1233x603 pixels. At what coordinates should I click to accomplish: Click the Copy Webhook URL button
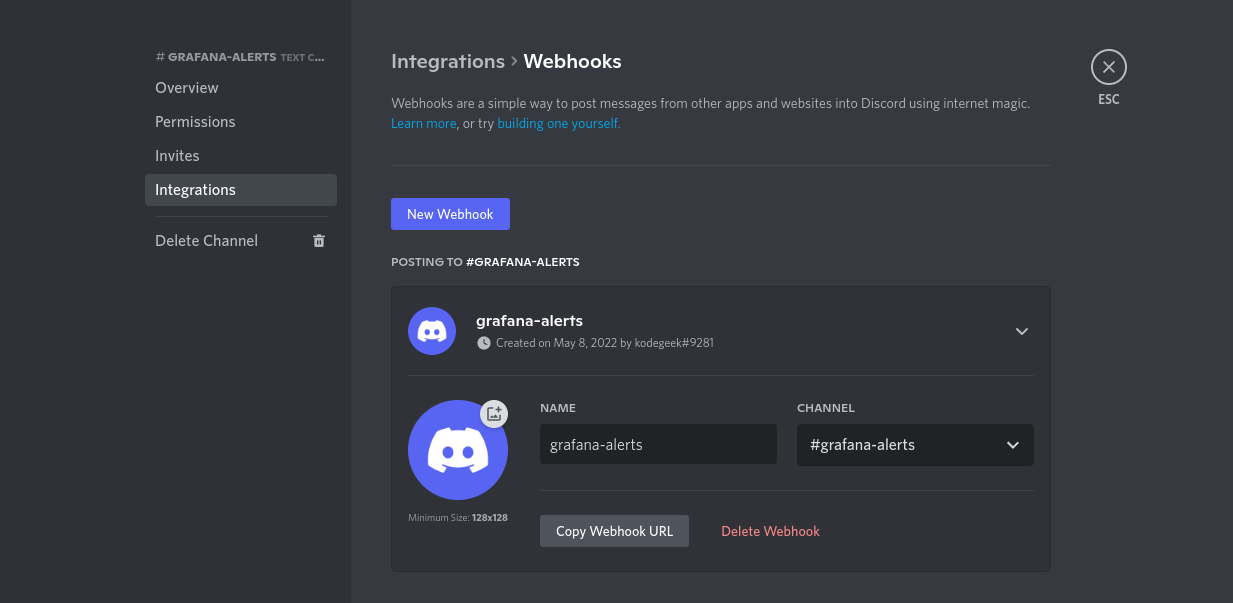pos(614,531)
